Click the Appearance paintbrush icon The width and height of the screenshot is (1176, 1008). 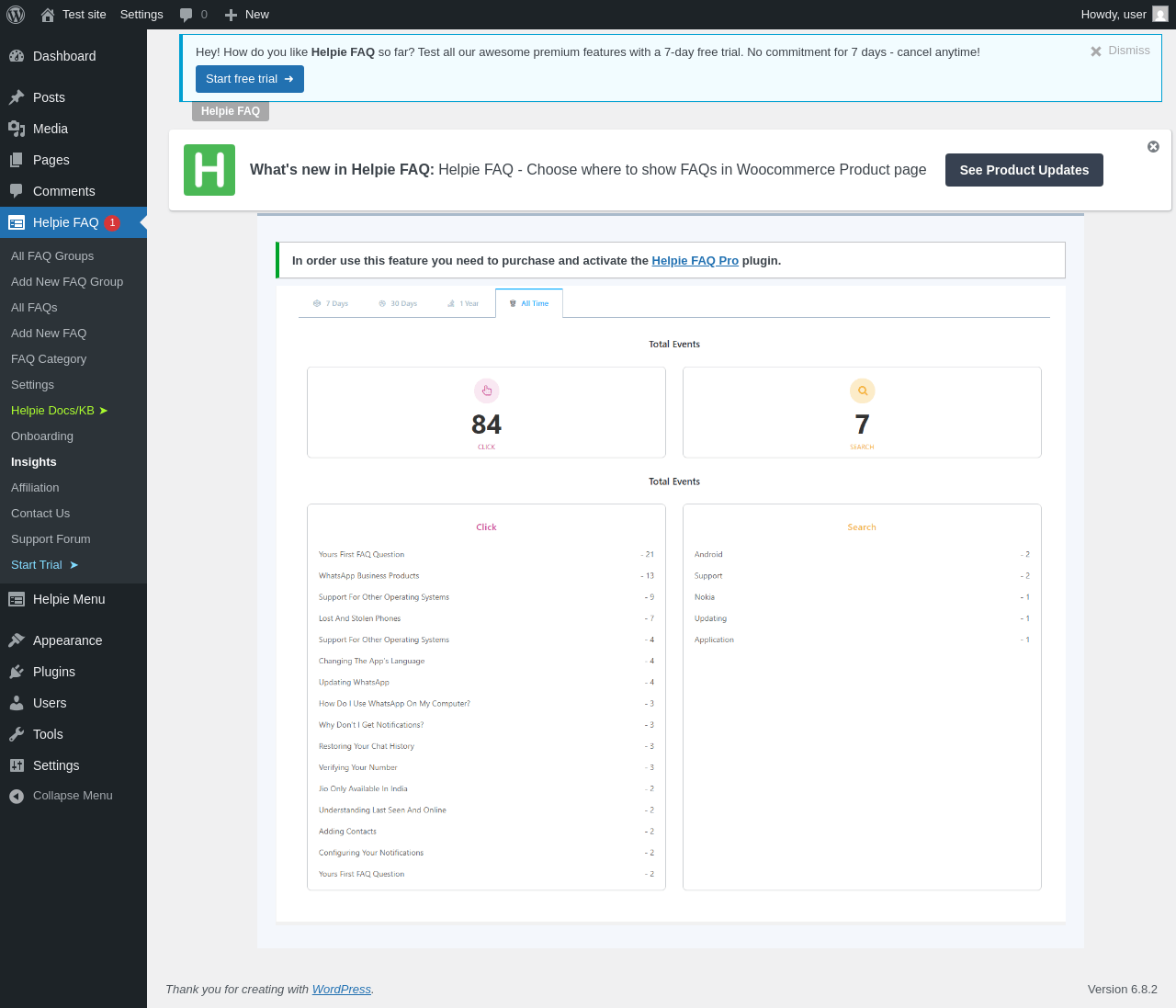(x=17, y=640)
